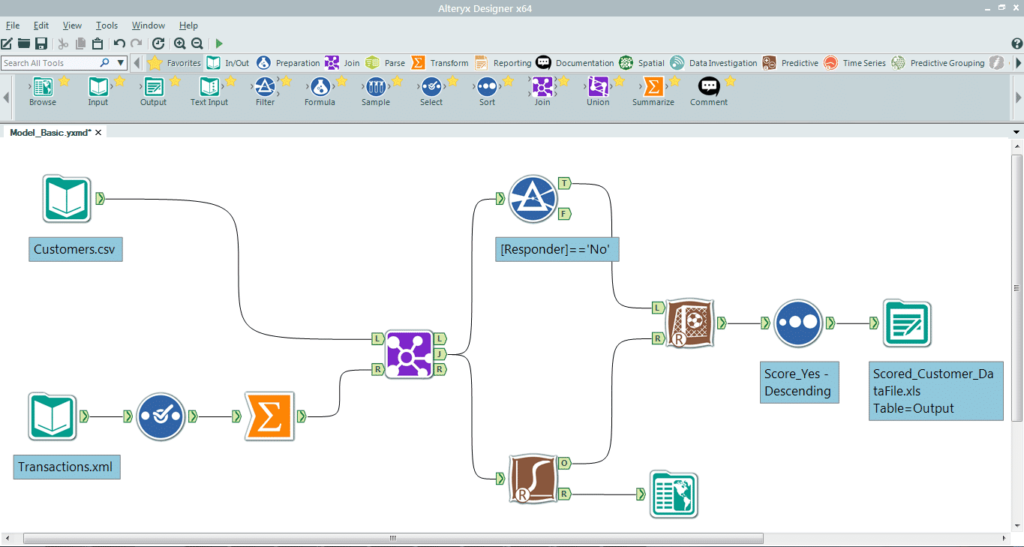The height and width of the screenshot is (547, 1024).
Task: Switch to the Predictive tool category
Action: [x=790, y=63]
